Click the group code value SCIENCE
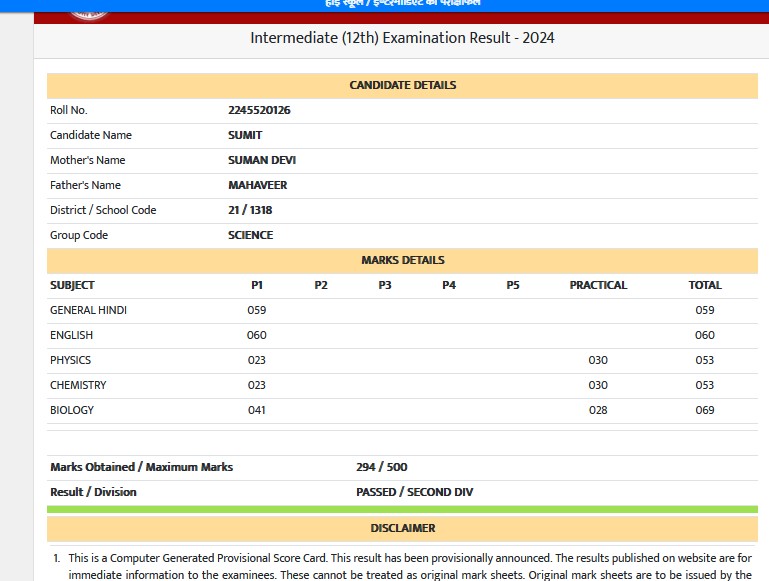769x581 pixels. coord(251,235)
